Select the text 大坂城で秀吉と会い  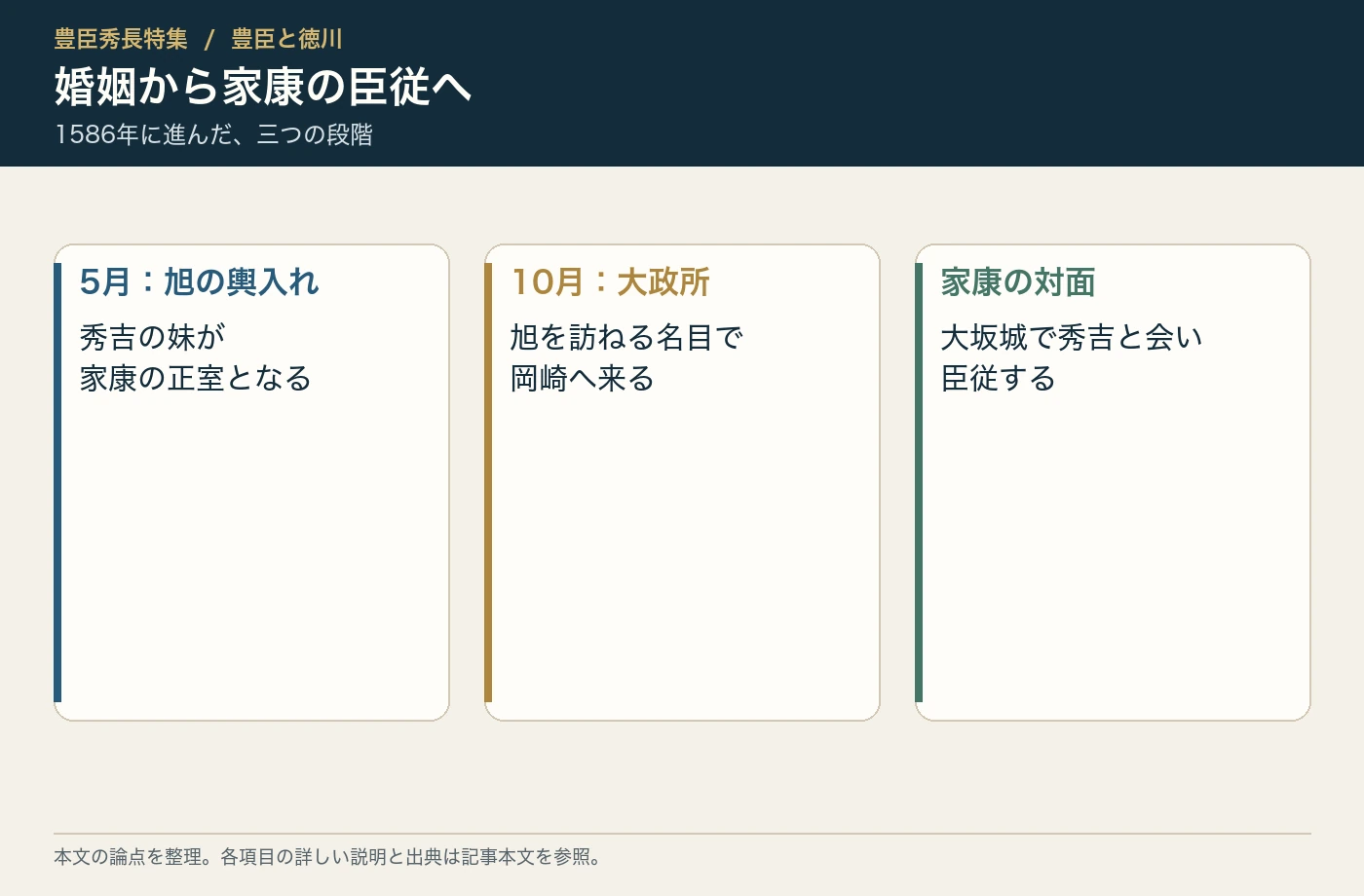(x=1072, y=337)
